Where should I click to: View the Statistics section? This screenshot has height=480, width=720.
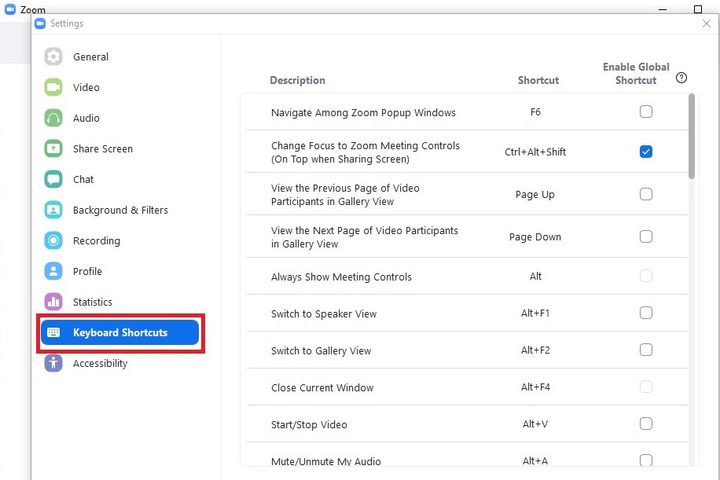coord(120,302)
